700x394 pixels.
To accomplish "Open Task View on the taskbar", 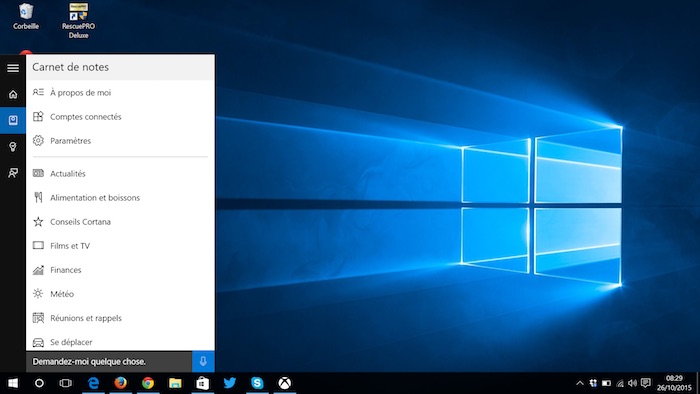I will [66, 383].
